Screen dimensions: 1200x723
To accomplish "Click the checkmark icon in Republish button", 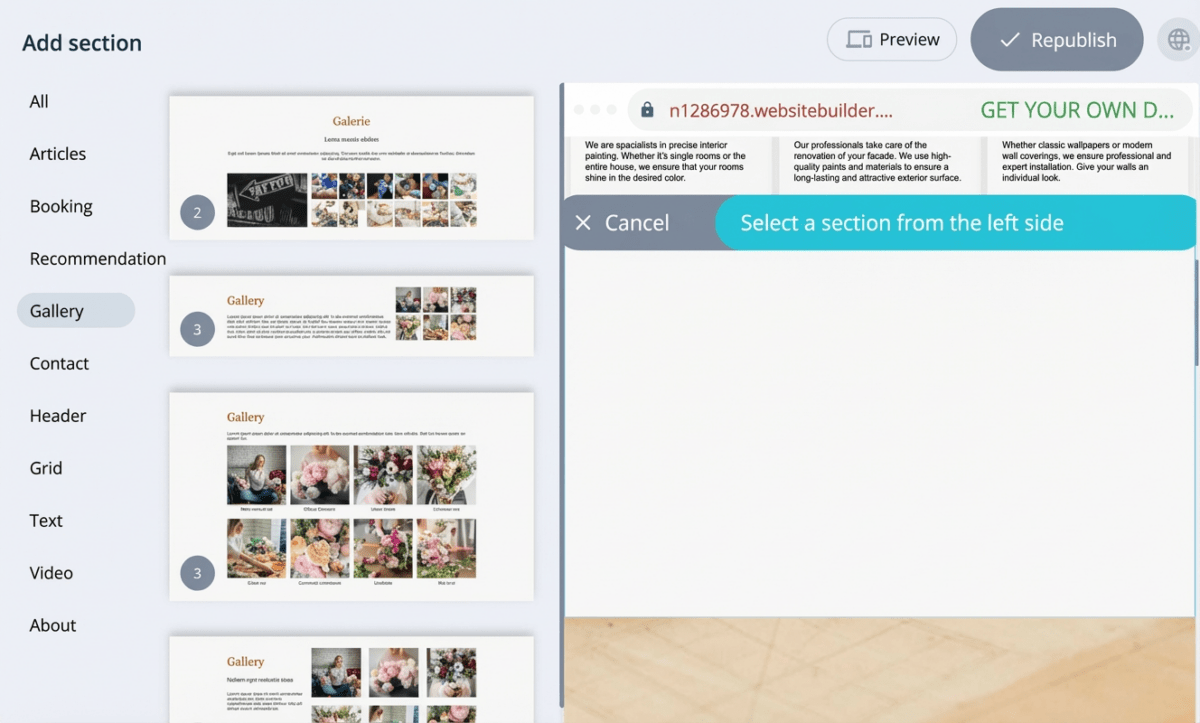I will tap(1010, 40).
